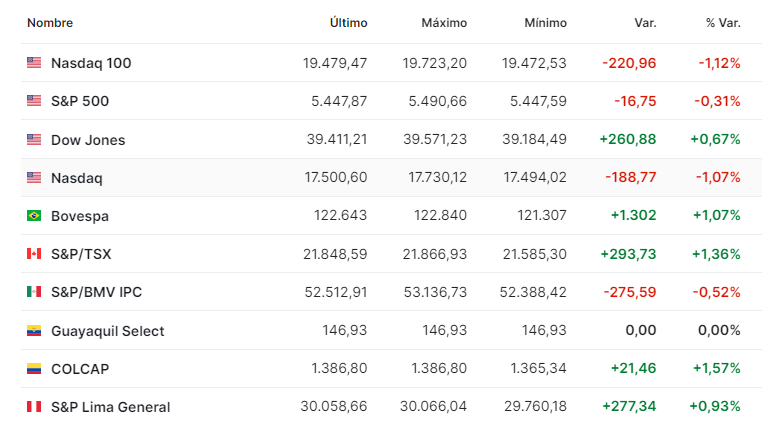
Task: Open the S&P Lima General link
Action: (110, 407)
